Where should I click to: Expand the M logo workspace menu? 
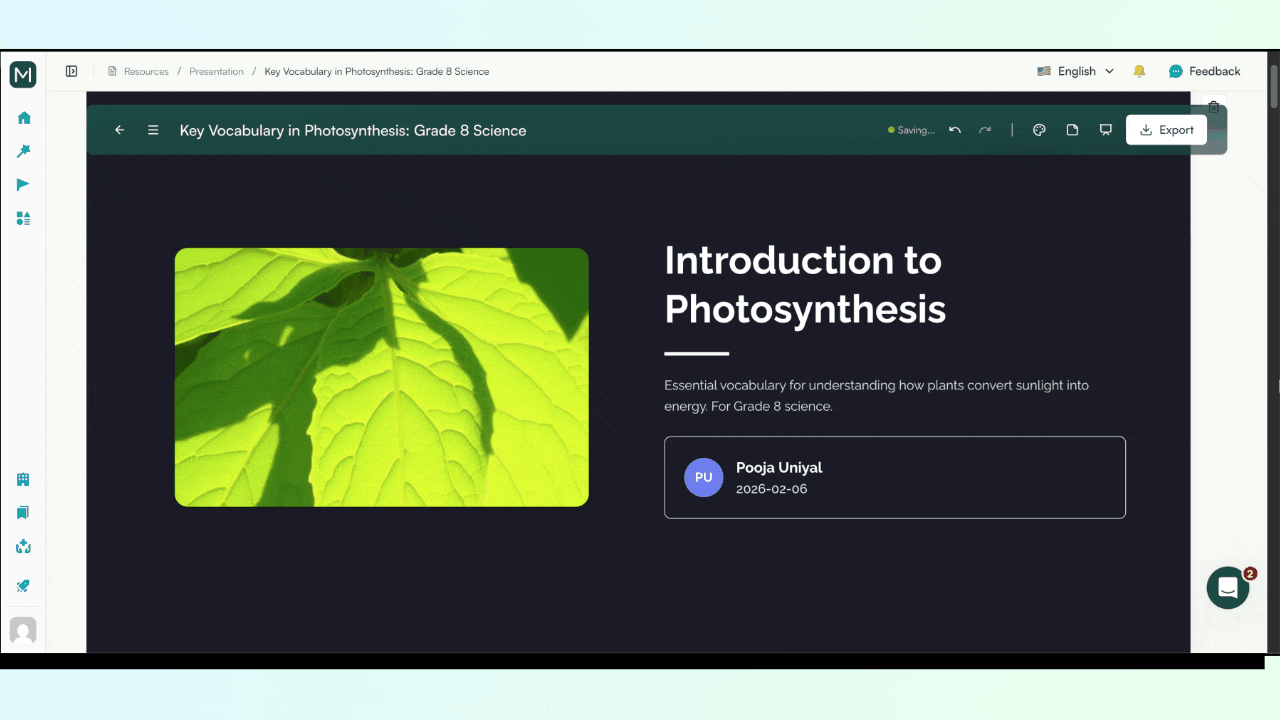click(x=22, y=74)
